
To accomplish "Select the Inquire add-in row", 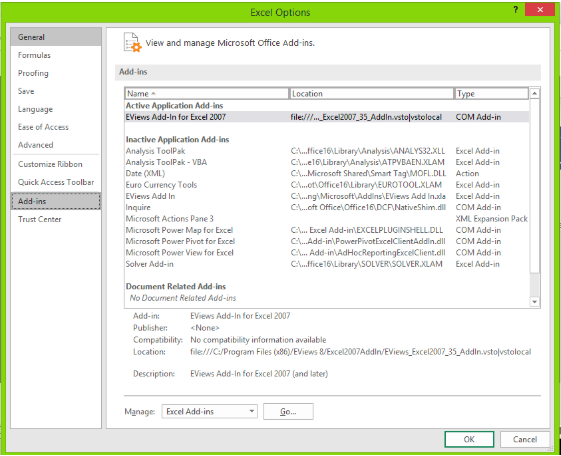I will [x=326, y=207].
